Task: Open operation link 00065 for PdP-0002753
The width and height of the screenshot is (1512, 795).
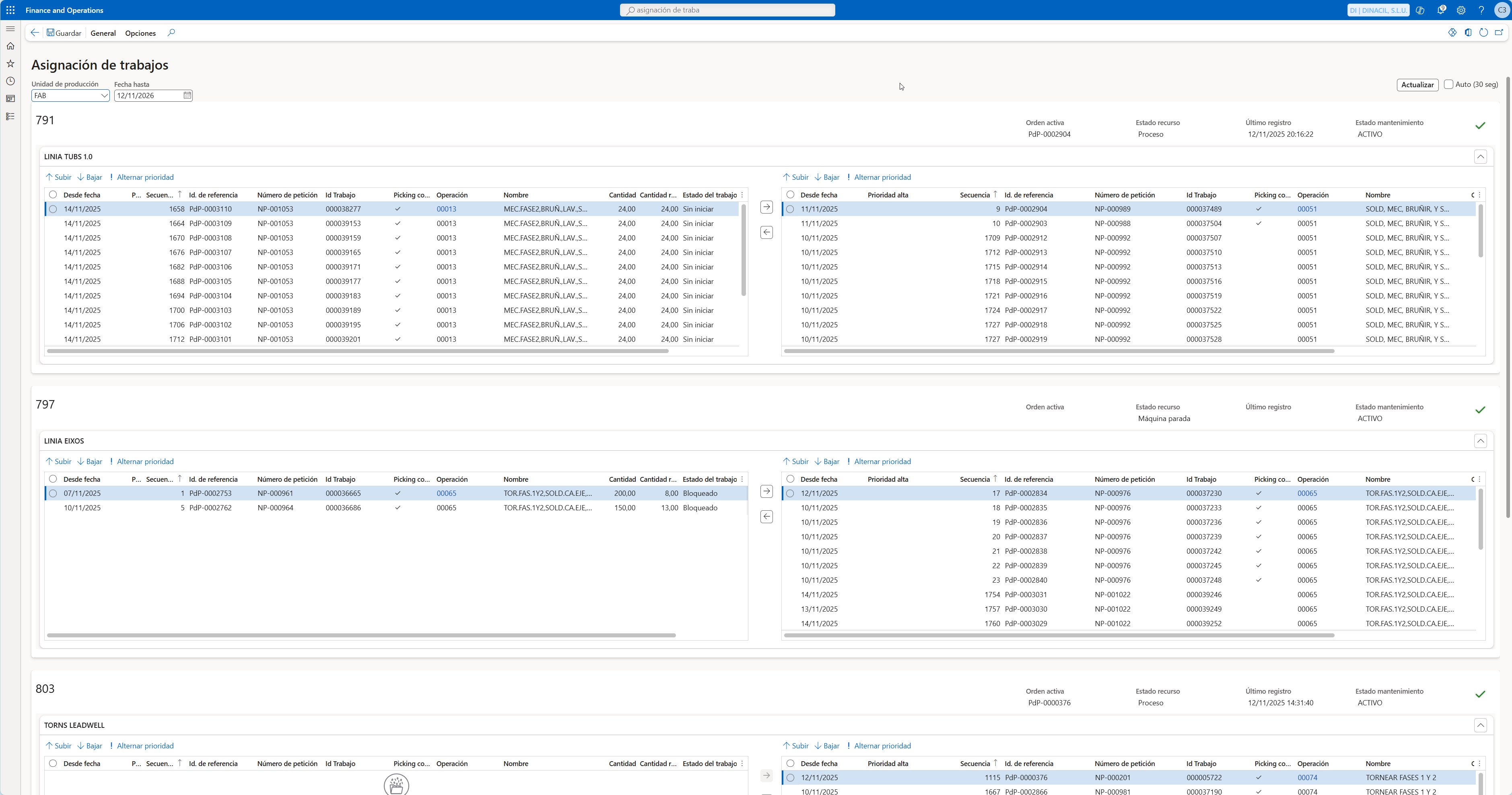Action: (x=446, y=493)
